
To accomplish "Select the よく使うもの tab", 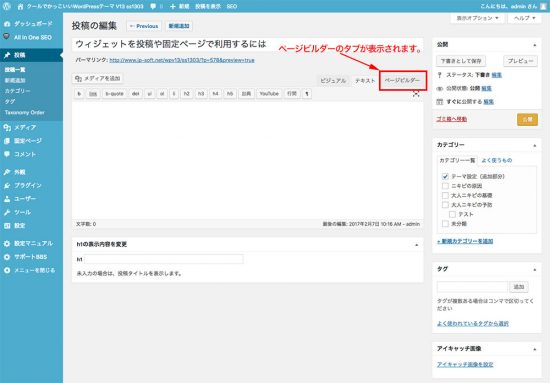I will click(x=496, y=160).
